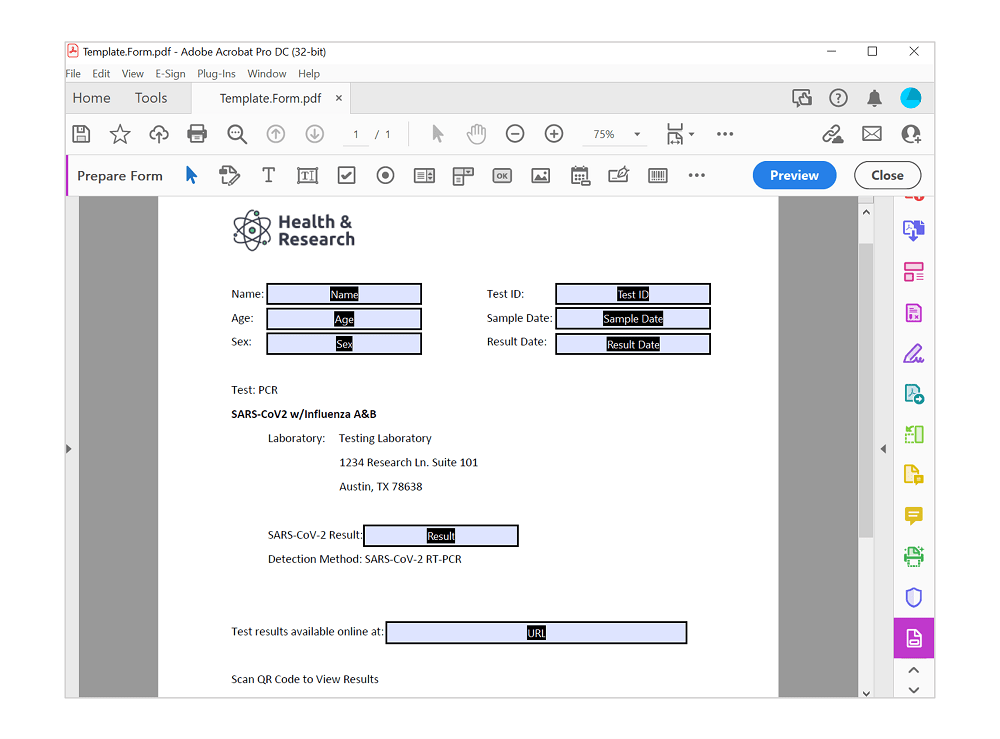Add a Barcode field
Viewport: 1000px width, 739px height.
pyautogui.click(x=657, y=175)
